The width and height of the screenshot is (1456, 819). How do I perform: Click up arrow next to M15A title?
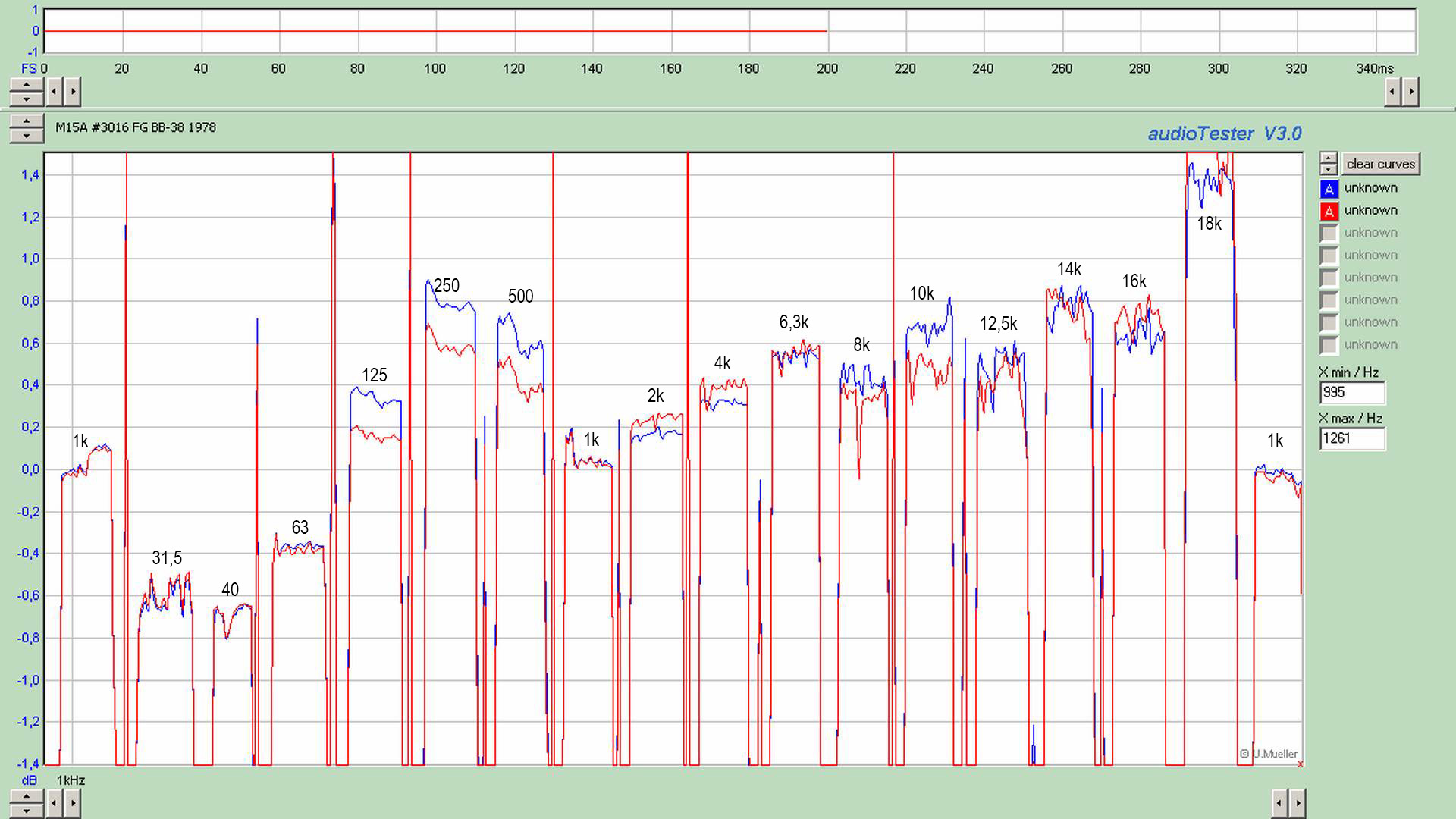pyautogui.click(x=27, y=121)
